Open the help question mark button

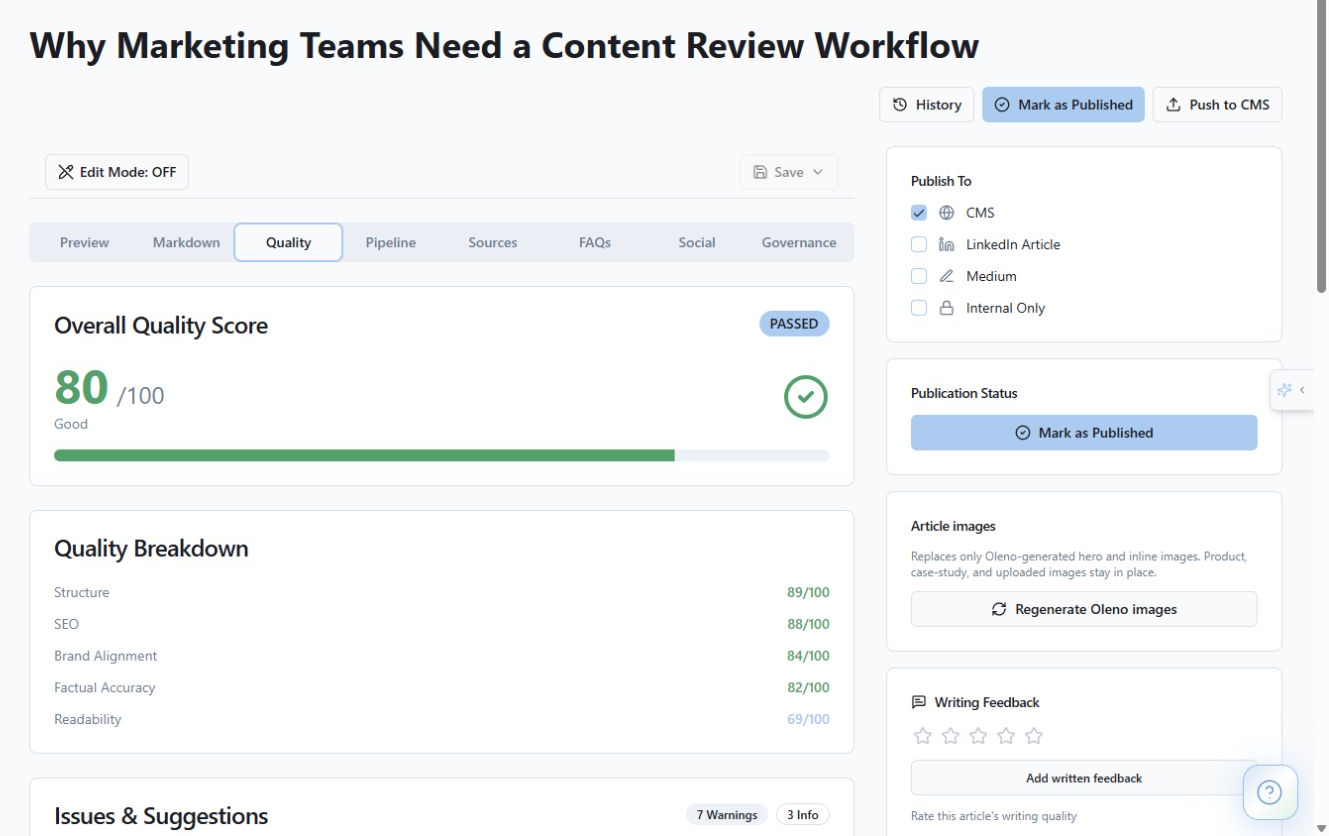tap(1270, 793)
